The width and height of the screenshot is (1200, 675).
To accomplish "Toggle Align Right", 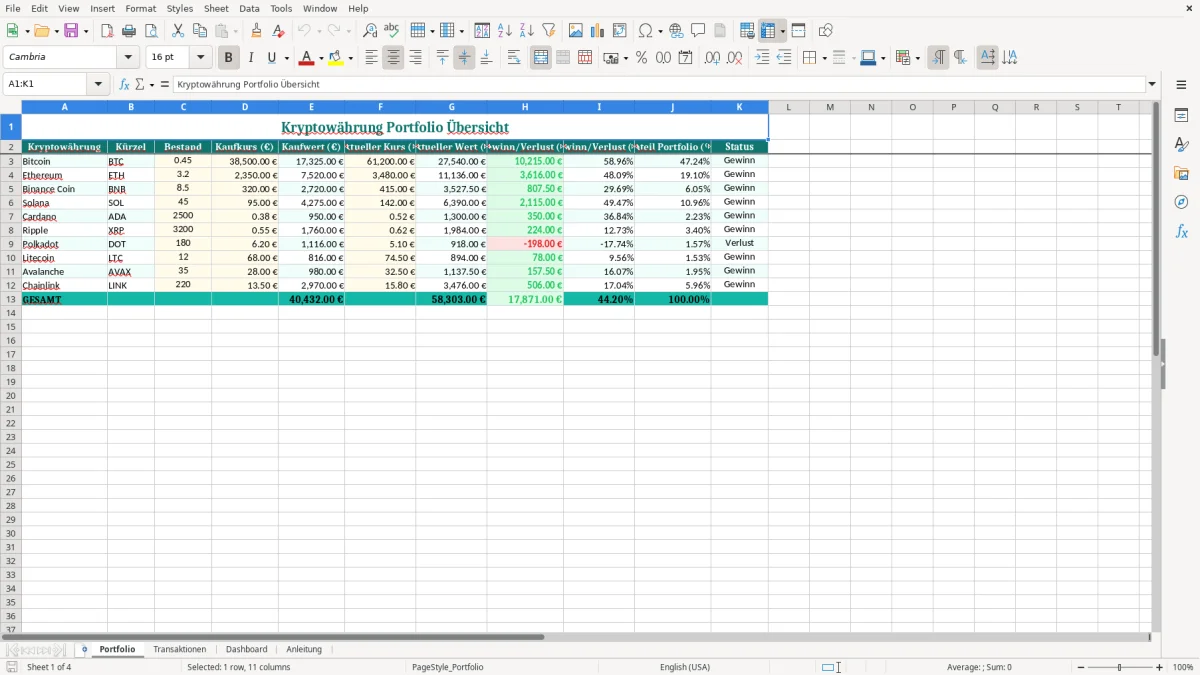I will [x=415, y=58].
